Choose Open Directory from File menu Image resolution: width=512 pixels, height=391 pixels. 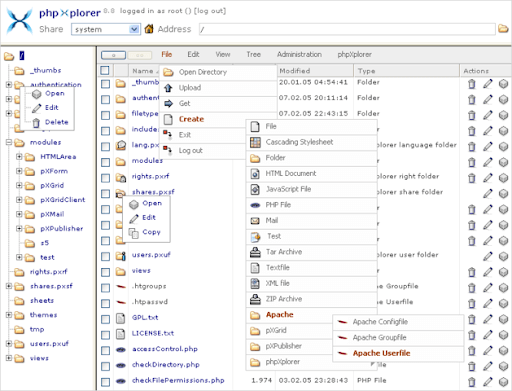pos(218,72)
